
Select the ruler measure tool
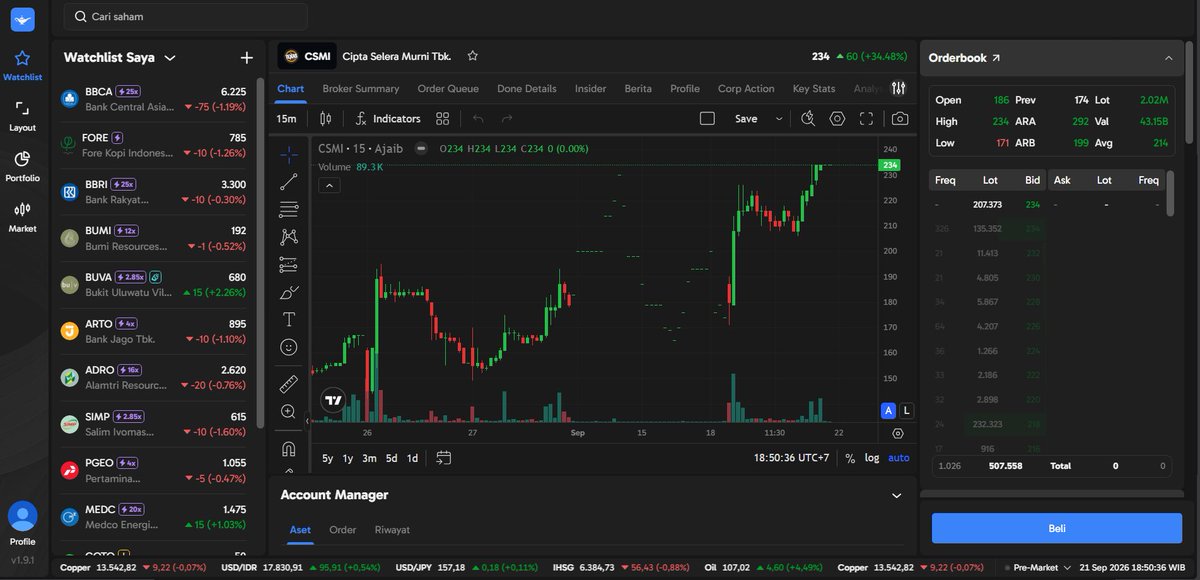tap(289, 384)
